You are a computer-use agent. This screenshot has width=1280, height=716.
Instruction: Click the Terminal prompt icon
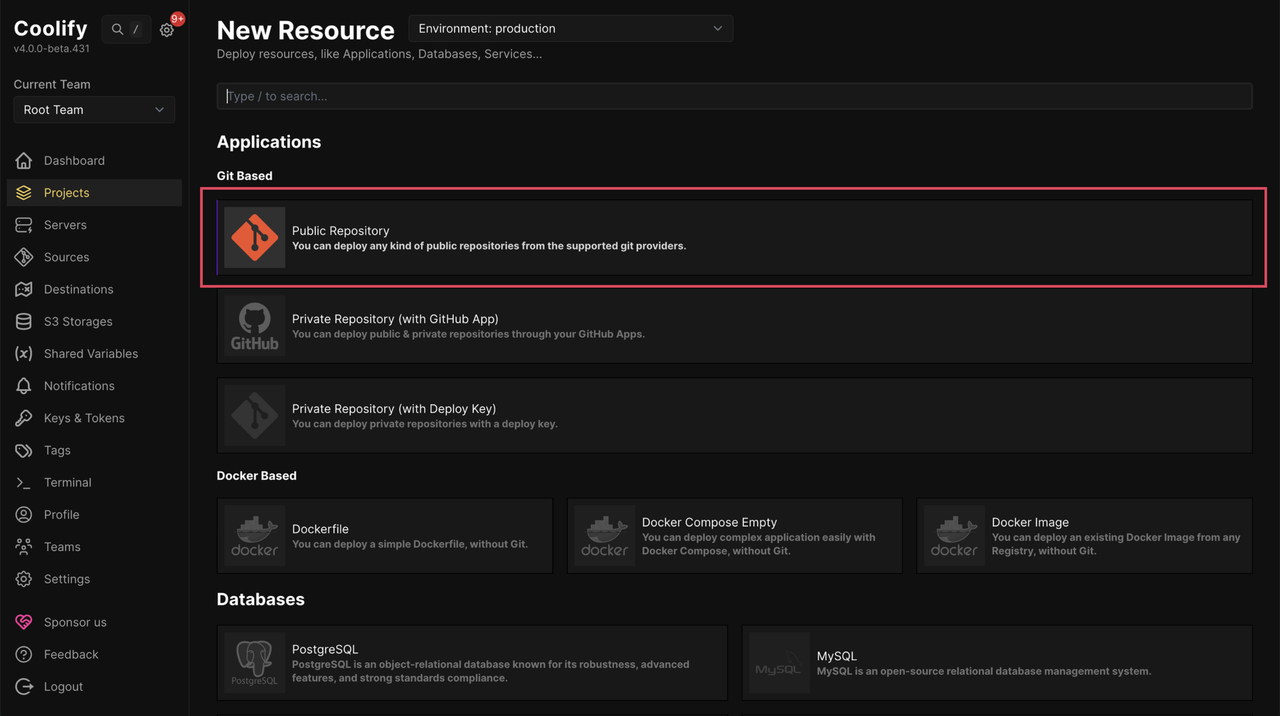click(24, 482)
